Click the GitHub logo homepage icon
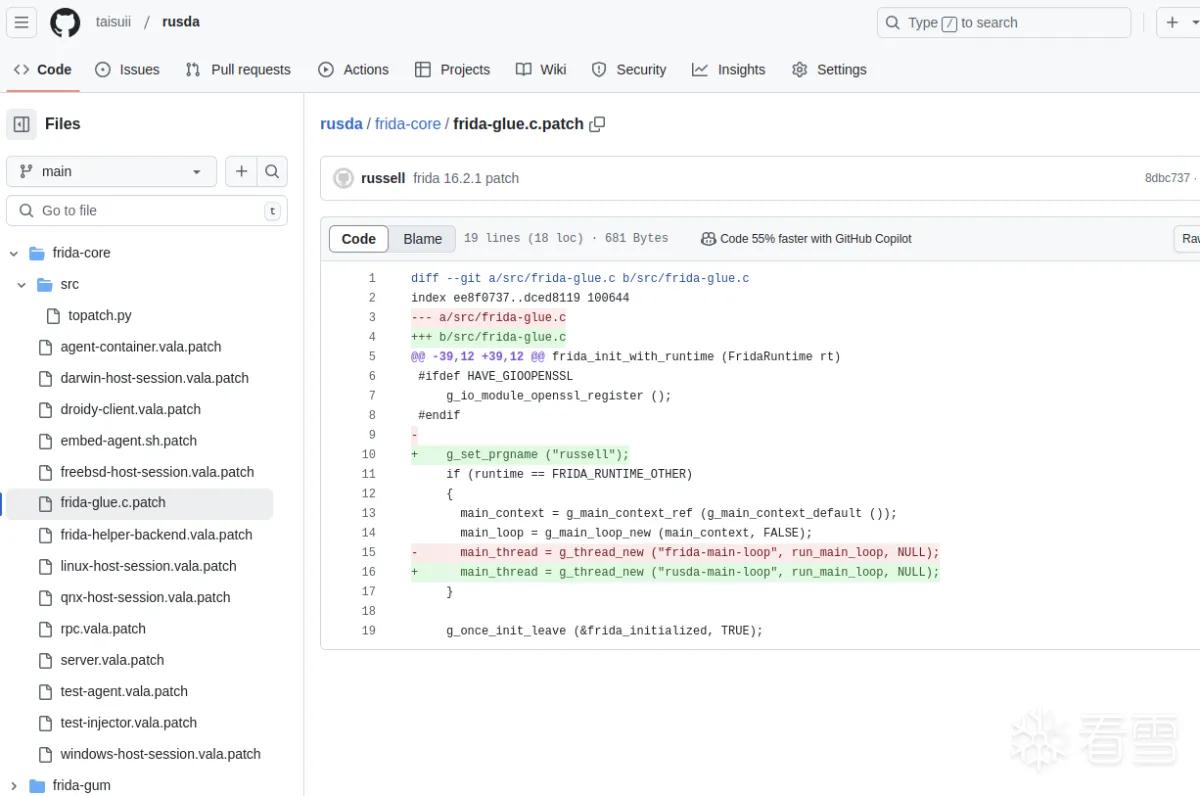Viewport: 1200px width, 796px height. pyautogui.click(x=65, y=22)
